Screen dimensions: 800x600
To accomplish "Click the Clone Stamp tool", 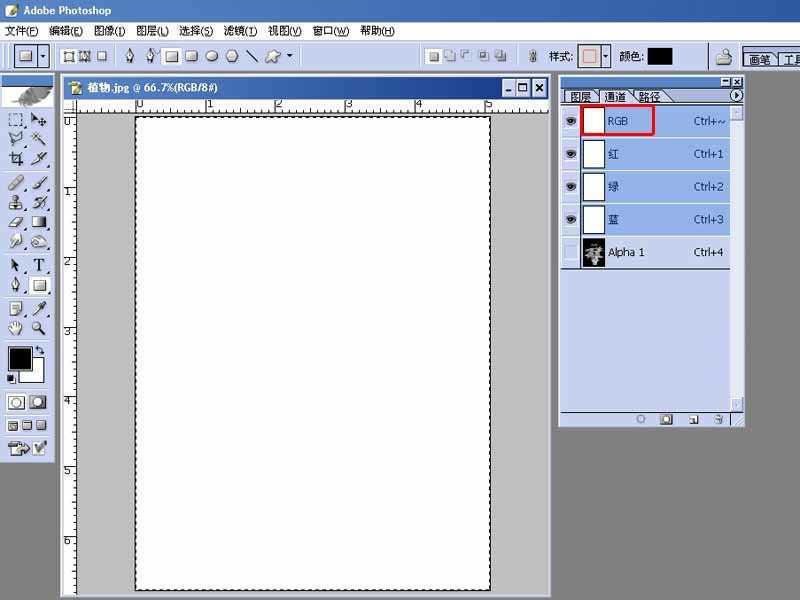I will coord(16,203).
